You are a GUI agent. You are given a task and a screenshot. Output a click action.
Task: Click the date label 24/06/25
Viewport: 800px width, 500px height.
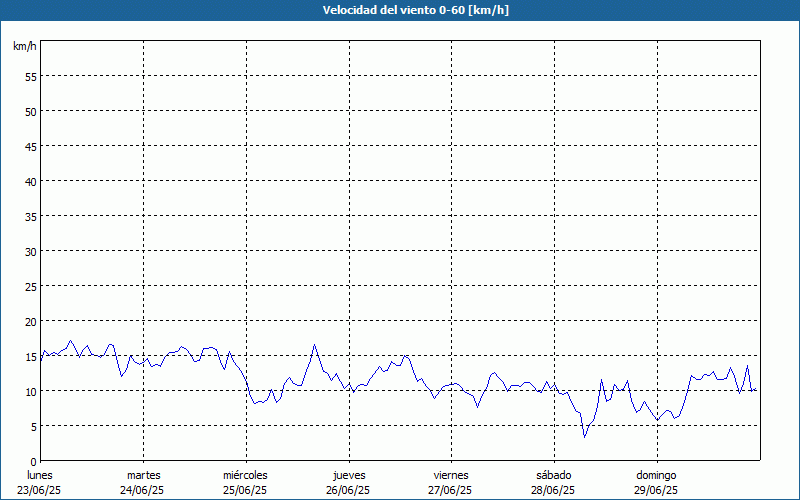[x=142, y=490]
